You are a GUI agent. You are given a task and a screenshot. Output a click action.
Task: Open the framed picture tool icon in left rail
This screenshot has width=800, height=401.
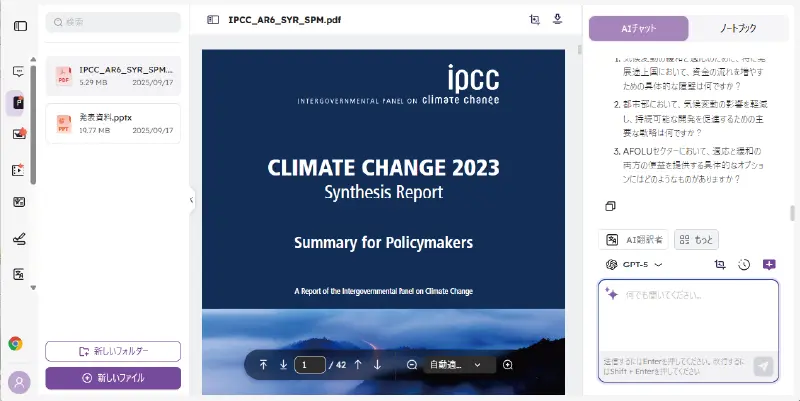19,202
